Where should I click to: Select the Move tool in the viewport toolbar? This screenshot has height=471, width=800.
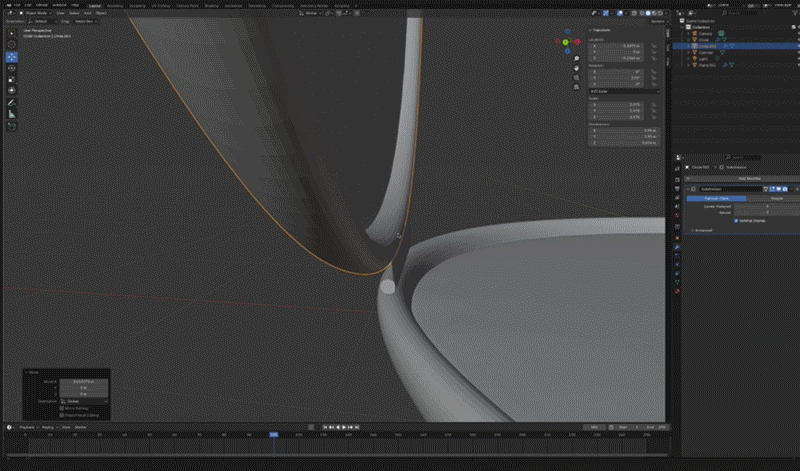(x=12, y=56)
